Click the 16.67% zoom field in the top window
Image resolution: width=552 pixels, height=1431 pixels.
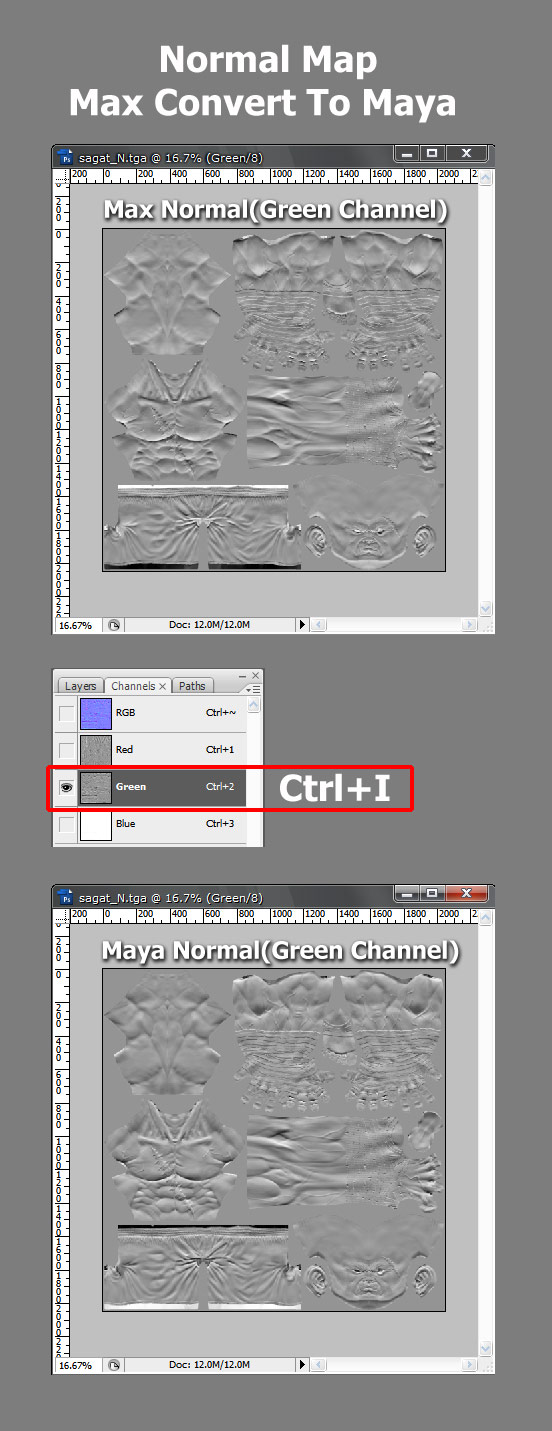click(78, 625)
